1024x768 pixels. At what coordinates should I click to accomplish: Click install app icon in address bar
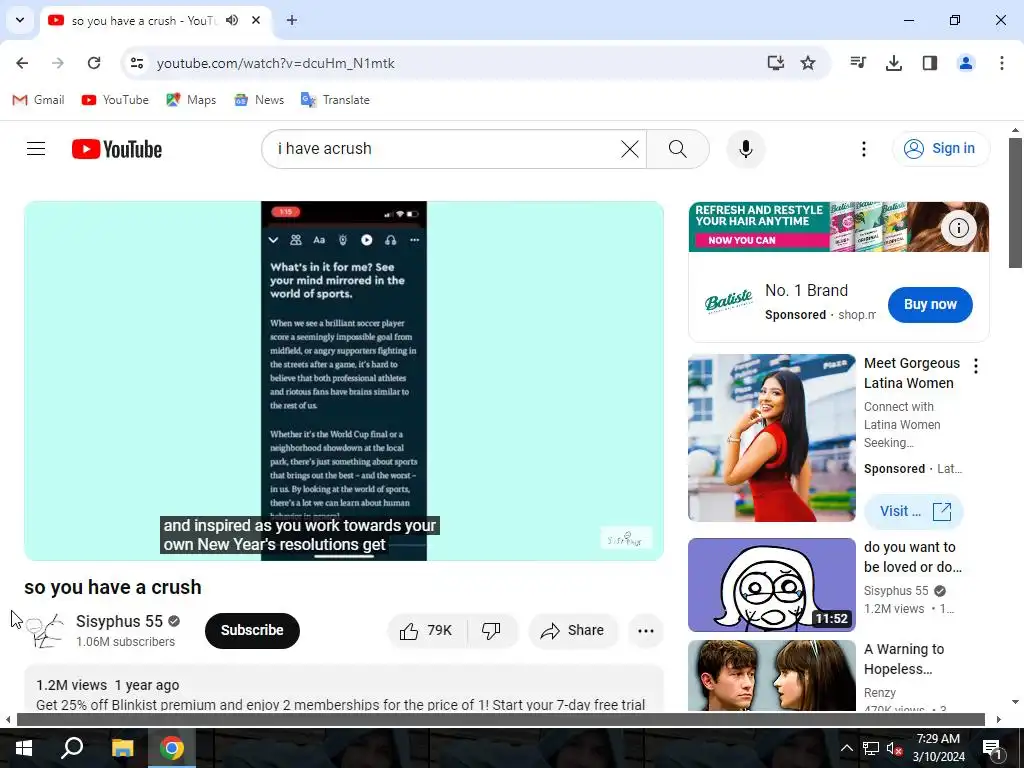click(x=775, y=63)
